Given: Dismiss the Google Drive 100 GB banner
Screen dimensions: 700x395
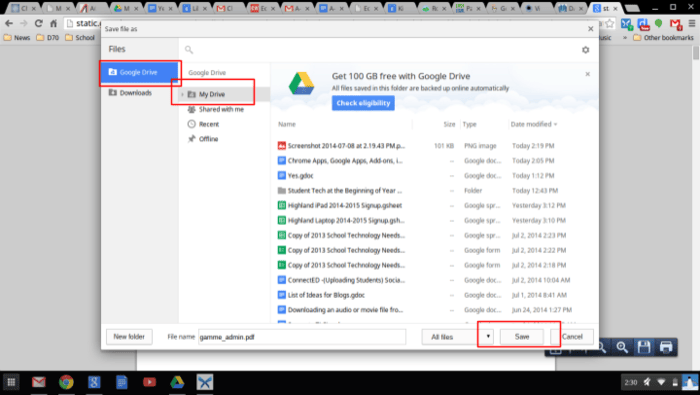Looking at the screenshot, I should tap(588, 74).
